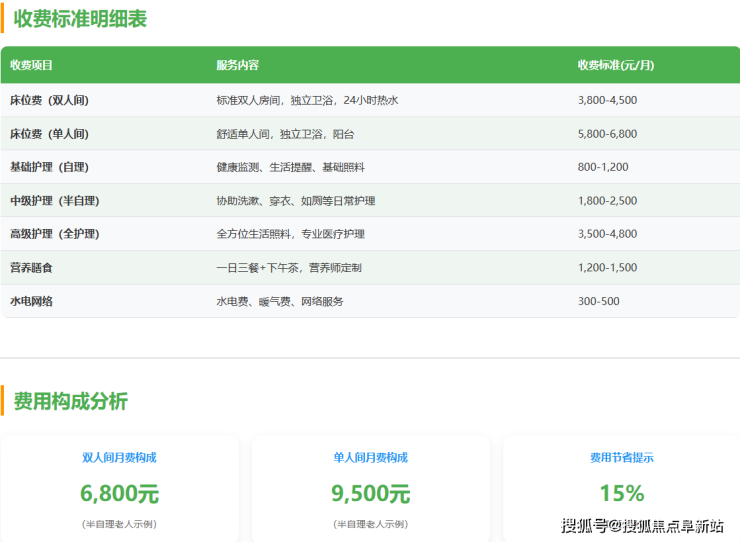Click the 6,800元 amount figure
740x542 pixels.
pos(119,493)
